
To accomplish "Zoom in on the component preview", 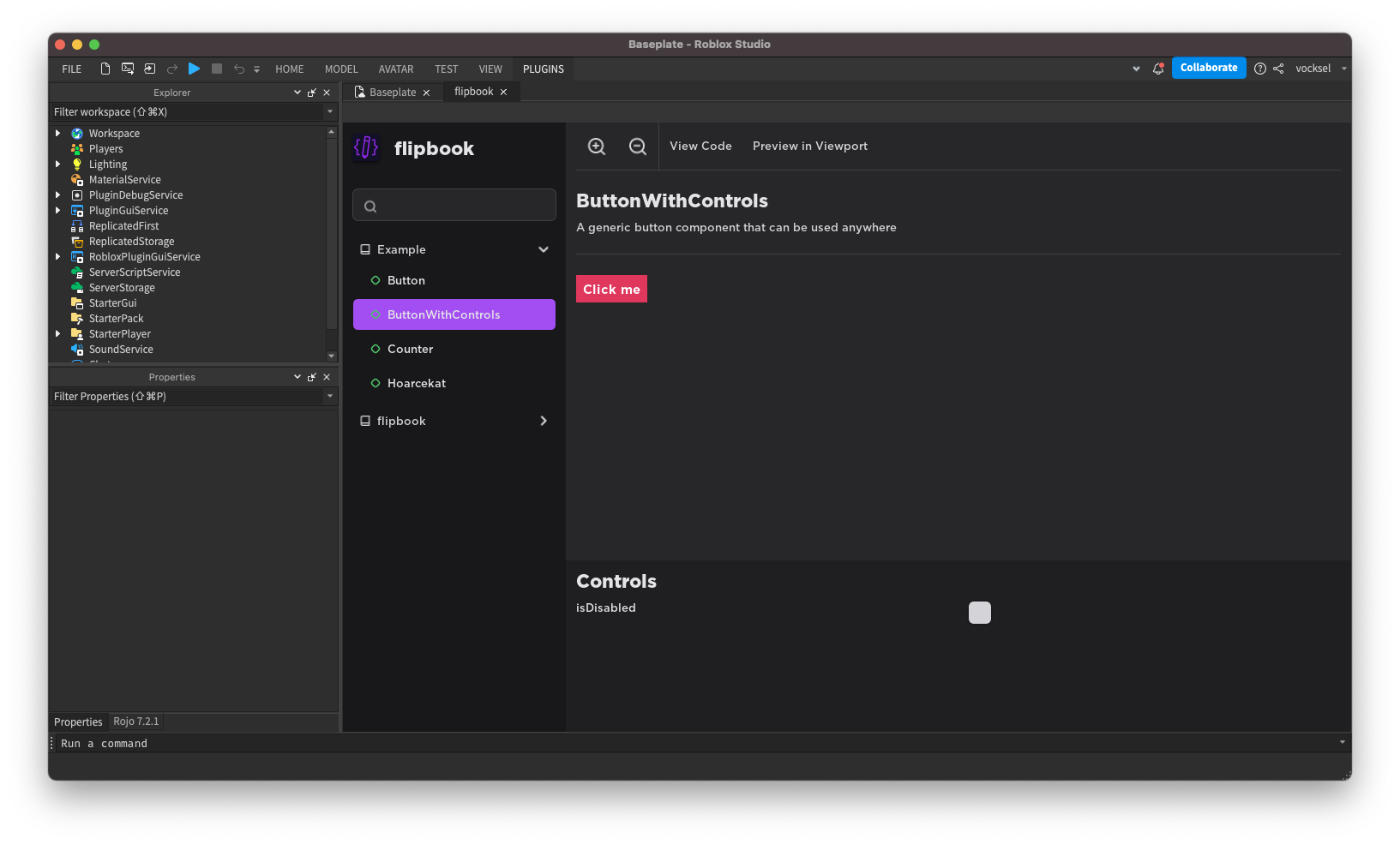I will pos(597,146).
